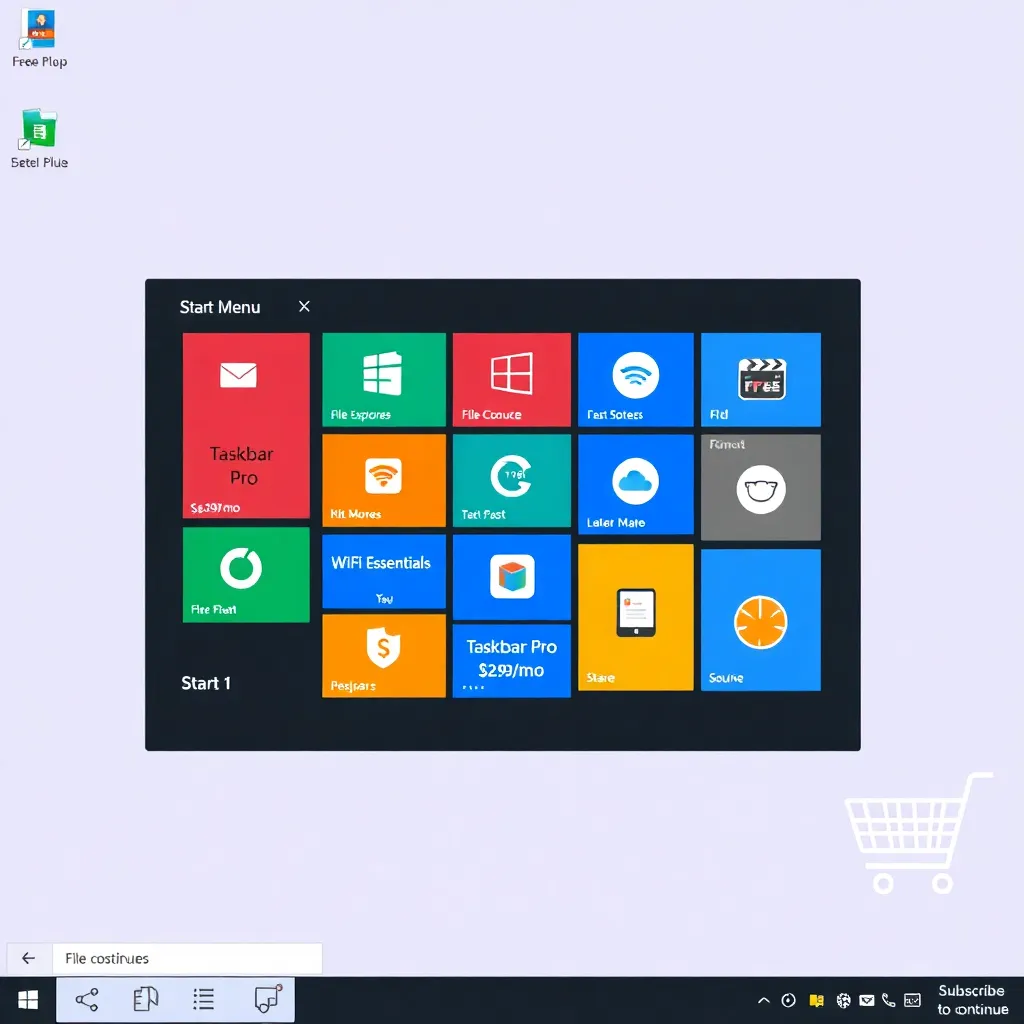Click Subscribe to continue

[971, 999]
